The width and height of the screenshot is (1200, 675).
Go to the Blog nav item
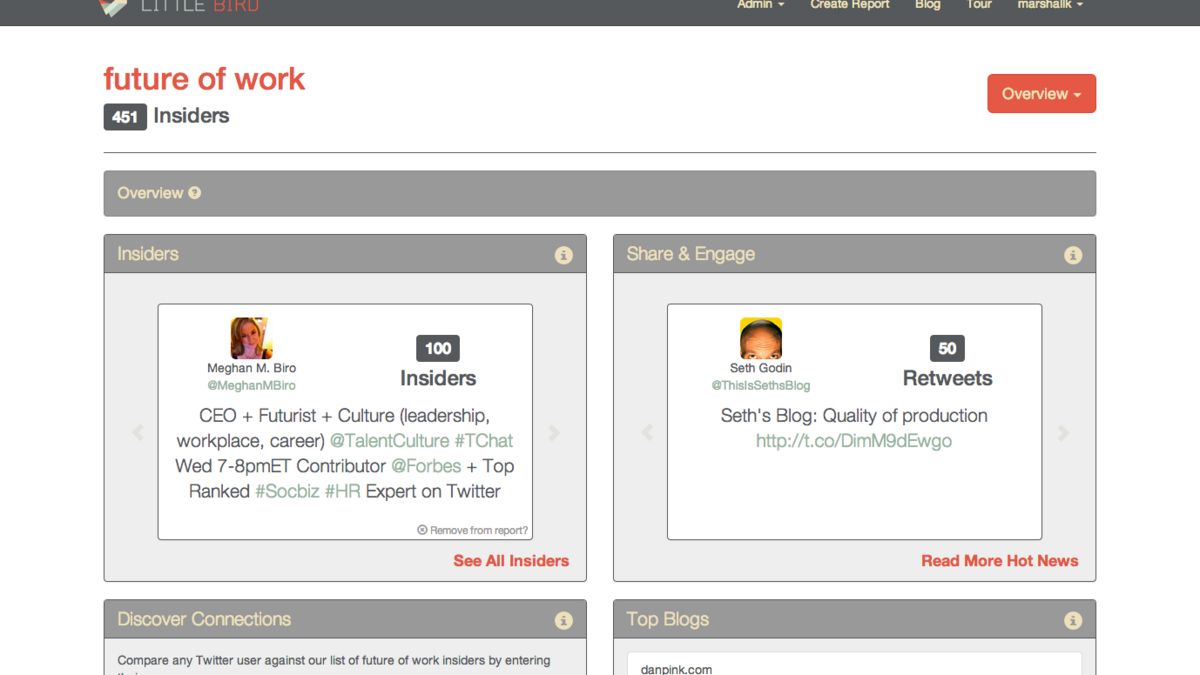click(927, 5)
